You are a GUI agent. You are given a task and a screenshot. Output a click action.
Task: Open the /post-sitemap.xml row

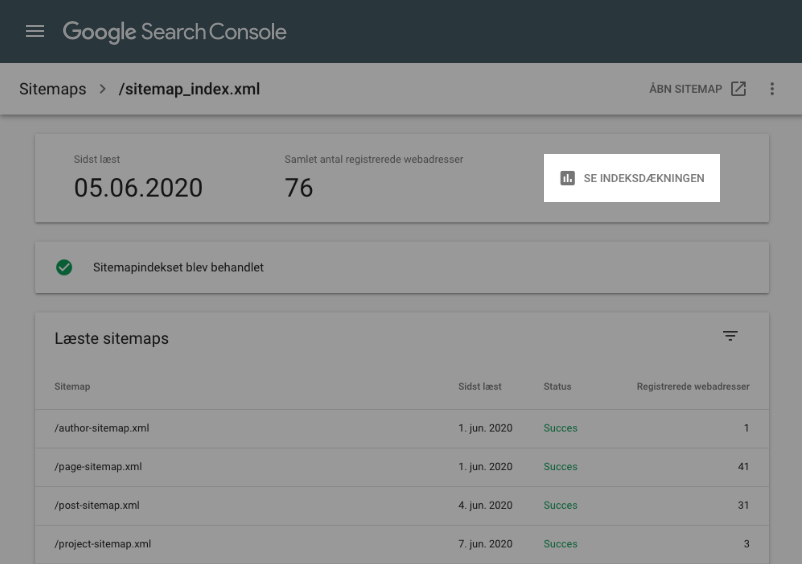click(x=402, y=506)
